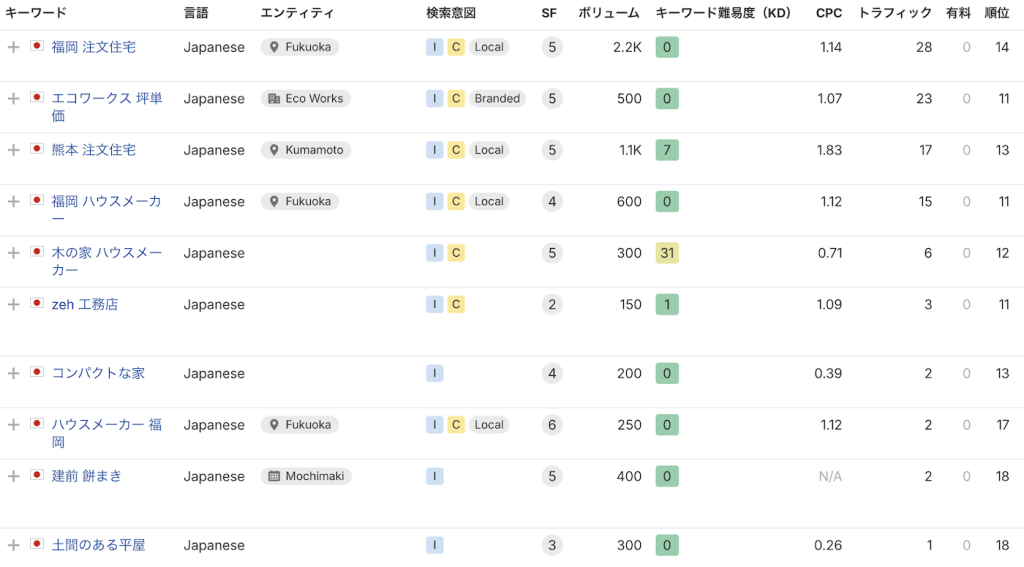This screenshot has width=1024, height=567.
Task: Click SF badge 6 for ハウスメーカー 福岡
Action: (552, 425)
